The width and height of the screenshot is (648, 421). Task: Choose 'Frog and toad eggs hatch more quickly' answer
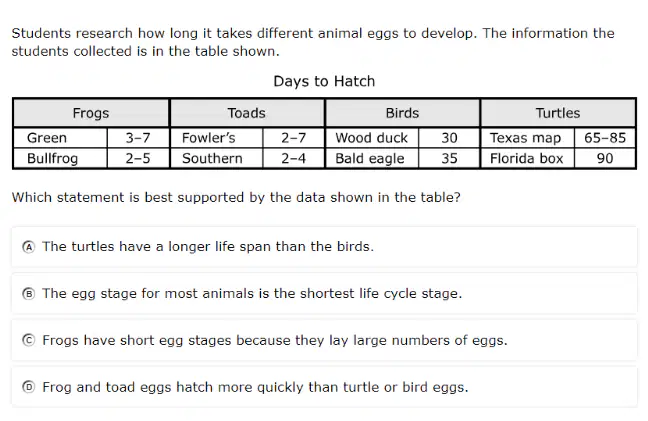tap(324, 387)
